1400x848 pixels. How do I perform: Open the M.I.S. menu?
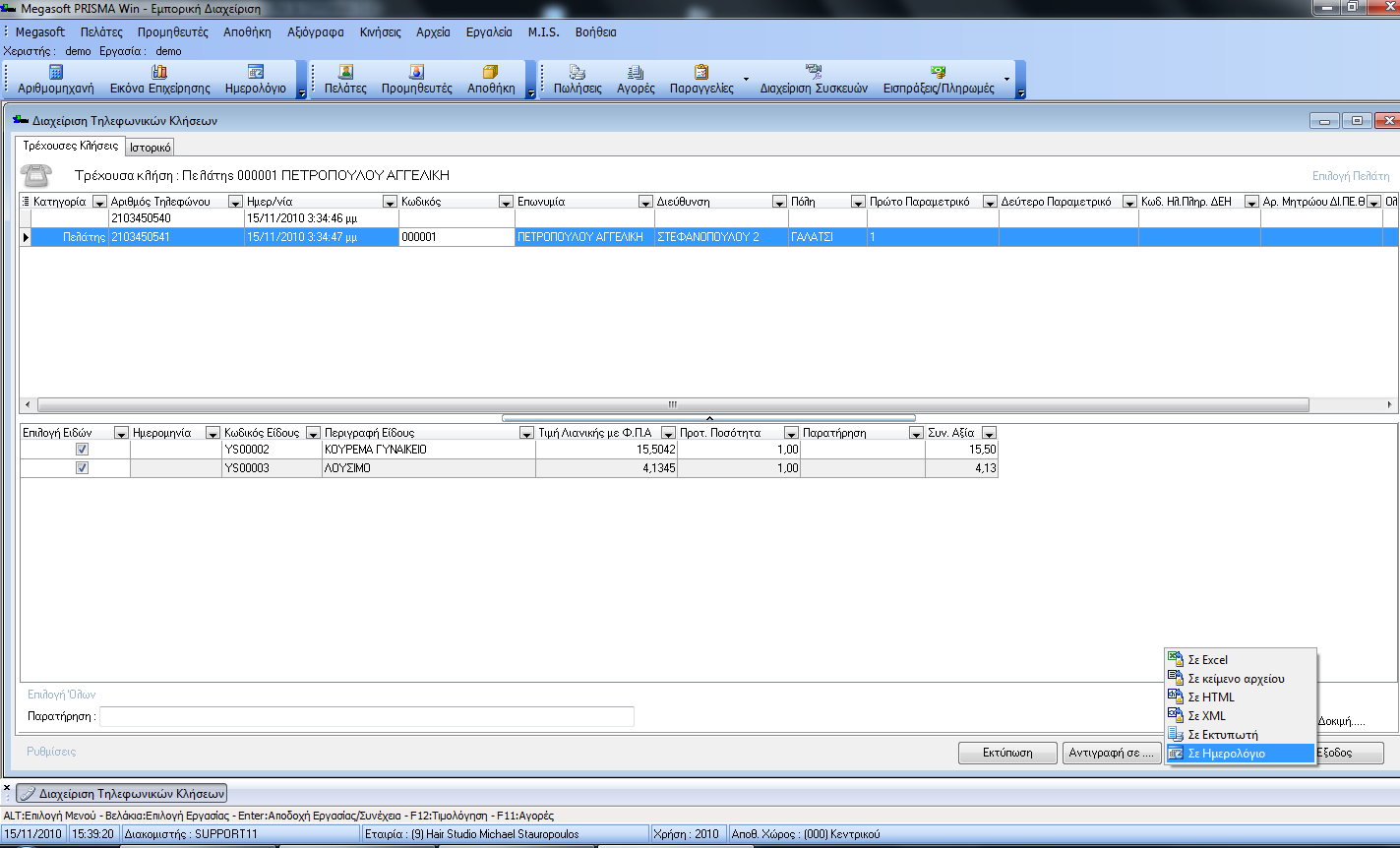coord(543,31)
